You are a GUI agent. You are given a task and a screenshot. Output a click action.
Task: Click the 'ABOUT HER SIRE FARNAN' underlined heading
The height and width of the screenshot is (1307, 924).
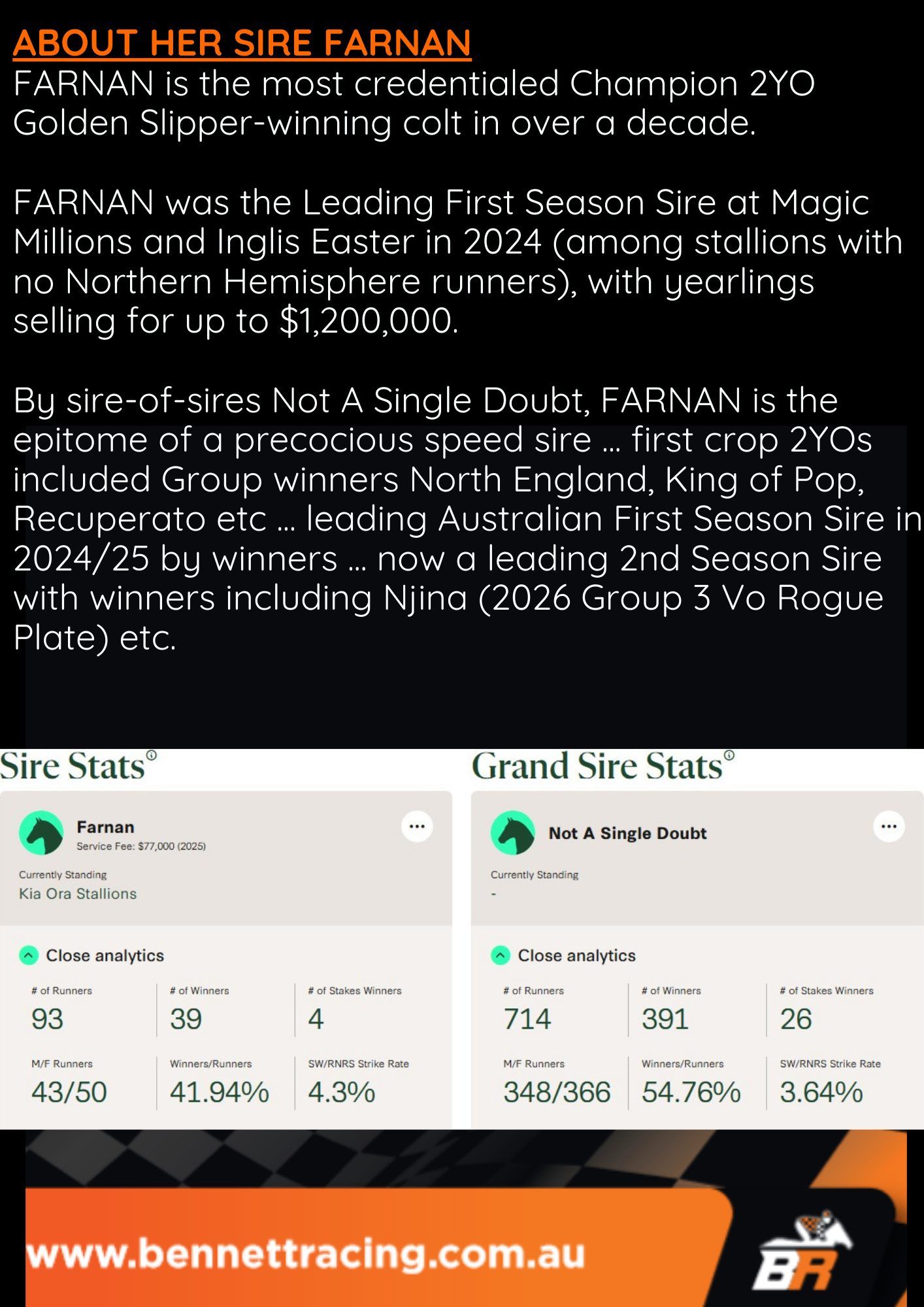(242, 43)
